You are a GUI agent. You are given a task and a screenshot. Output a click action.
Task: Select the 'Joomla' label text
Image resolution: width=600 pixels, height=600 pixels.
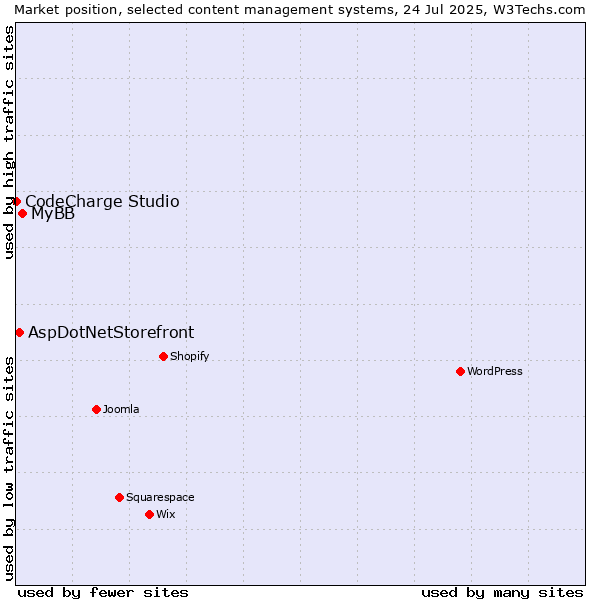[x=121, y=409]
